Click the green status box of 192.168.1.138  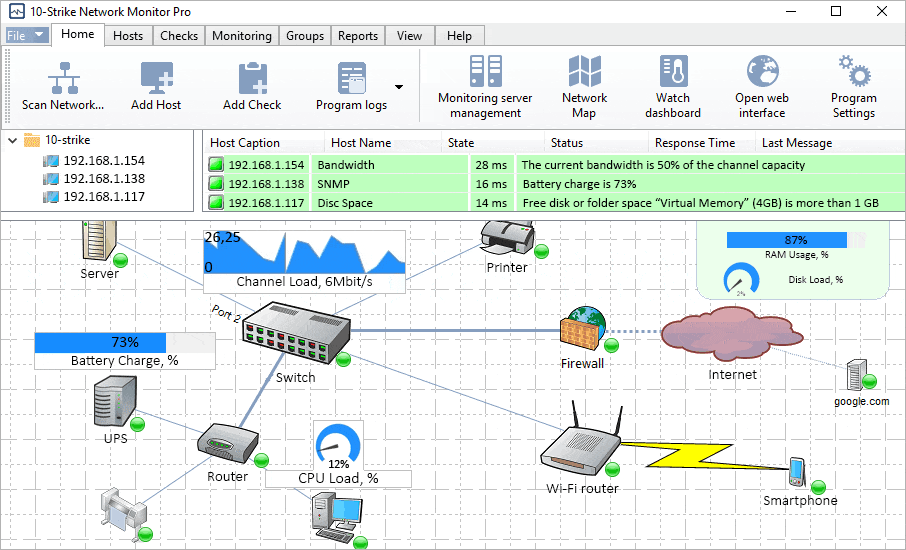216,184
